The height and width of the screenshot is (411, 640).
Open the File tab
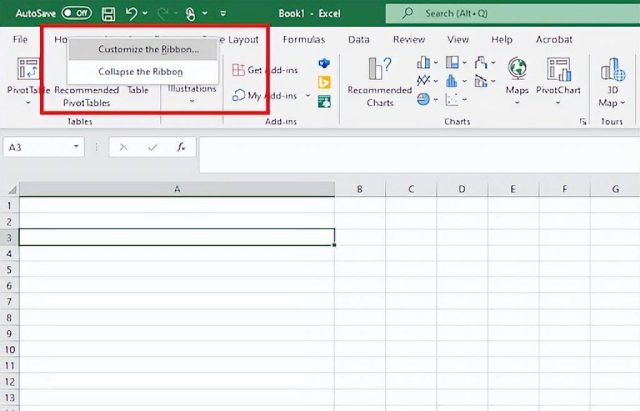[20, 39]
